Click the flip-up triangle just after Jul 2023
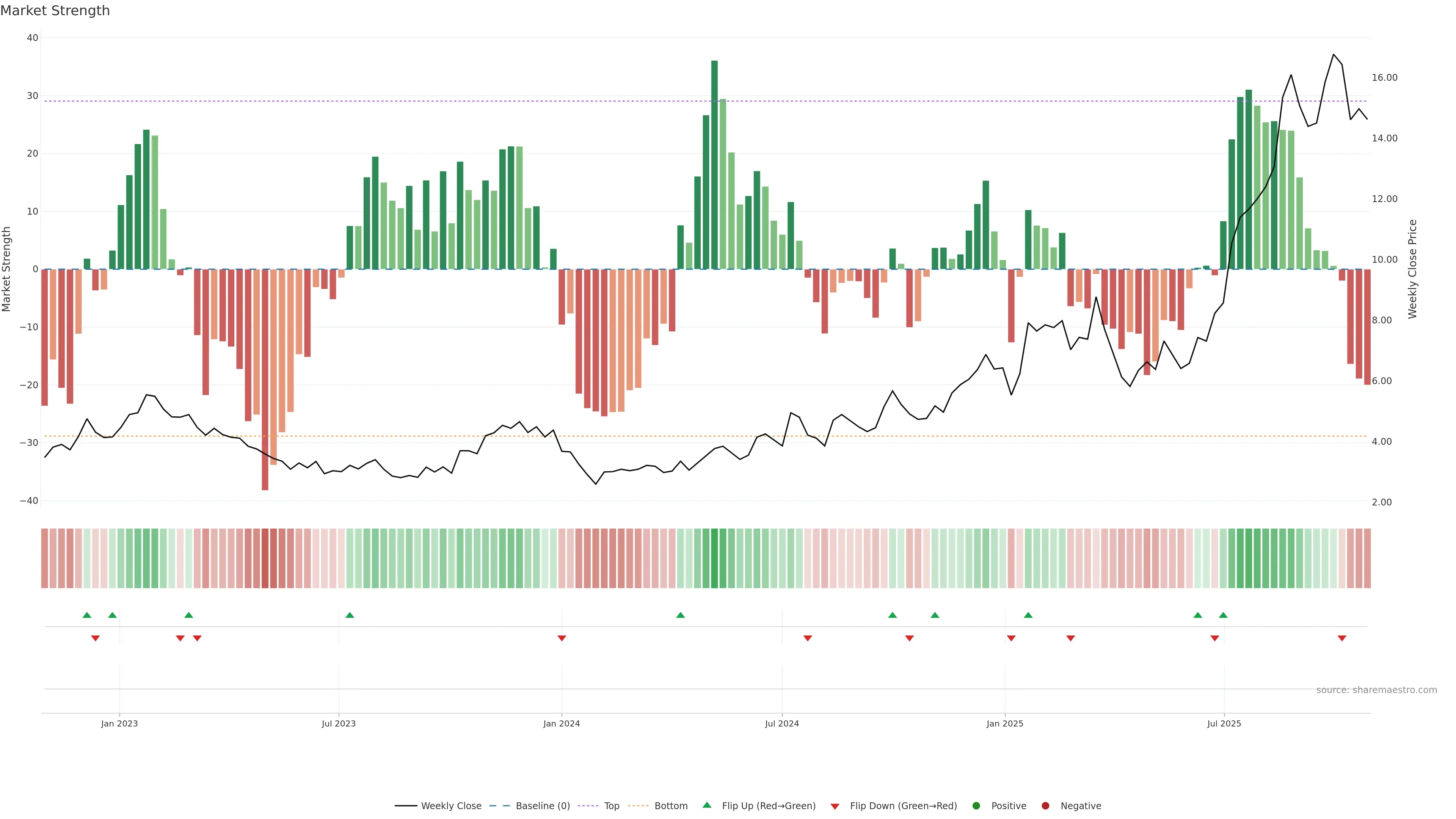The height and width of the screenshot is (819, 1456). point(350,615)
